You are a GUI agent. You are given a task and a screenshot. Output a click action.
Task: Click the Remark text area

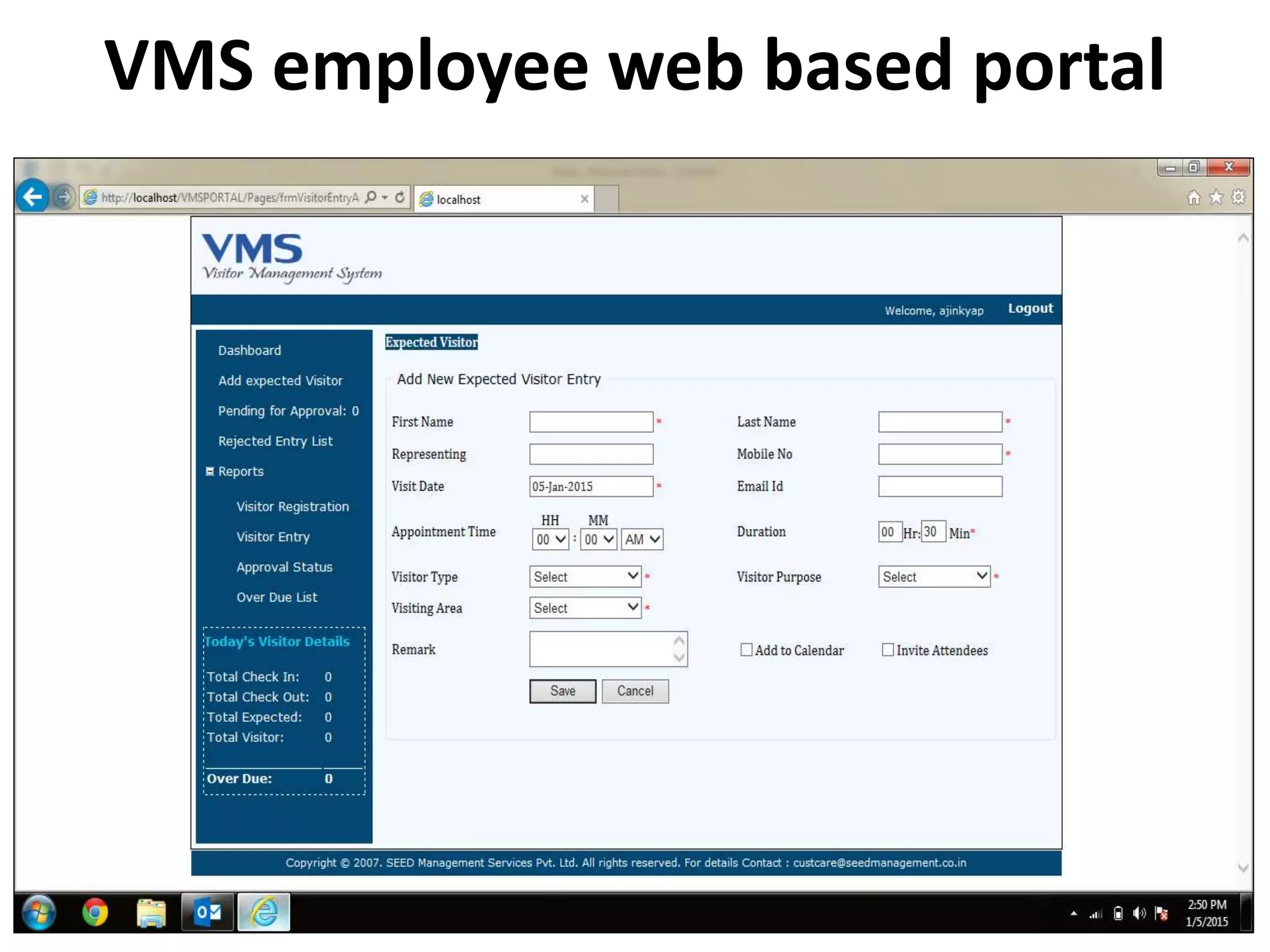(x=608, y=649)
